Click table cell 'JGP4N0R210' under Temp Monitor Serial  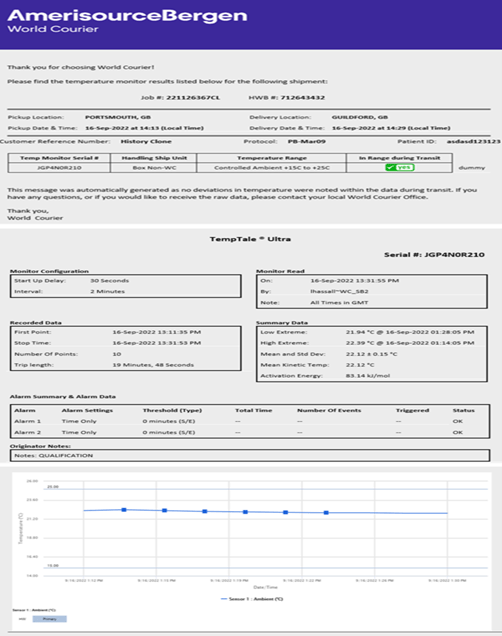(x=59, y=168)
